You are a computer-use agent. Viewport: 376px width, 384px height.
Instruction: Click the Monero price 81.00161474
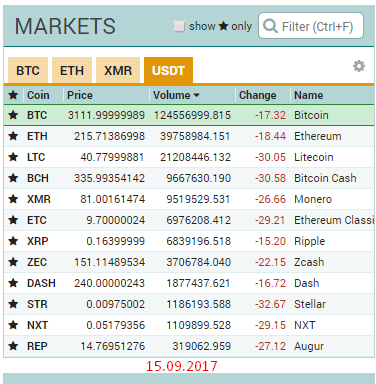coord(113,199)
